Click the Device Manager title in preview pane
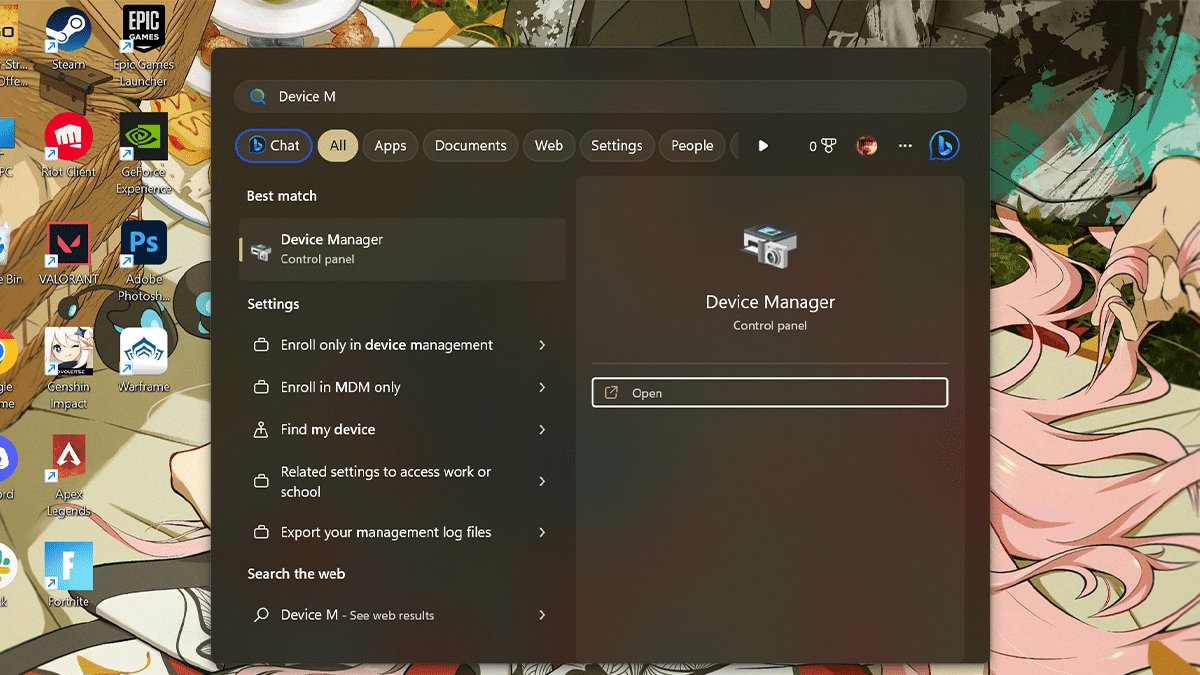 (770, 302)
